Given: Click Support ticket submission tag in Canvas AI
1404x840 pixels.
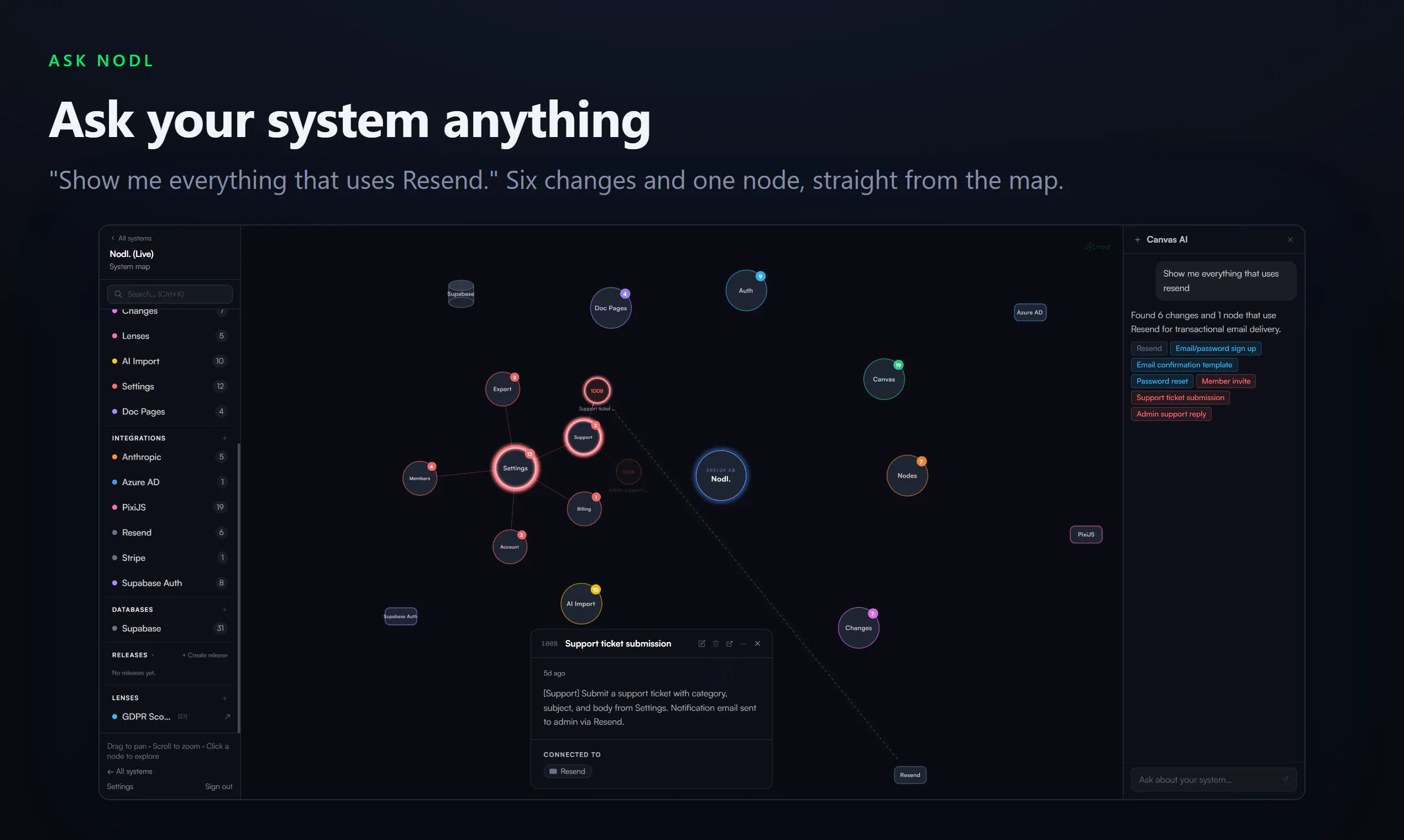Looking at the screenshot, I should [x=1180, y=398].
